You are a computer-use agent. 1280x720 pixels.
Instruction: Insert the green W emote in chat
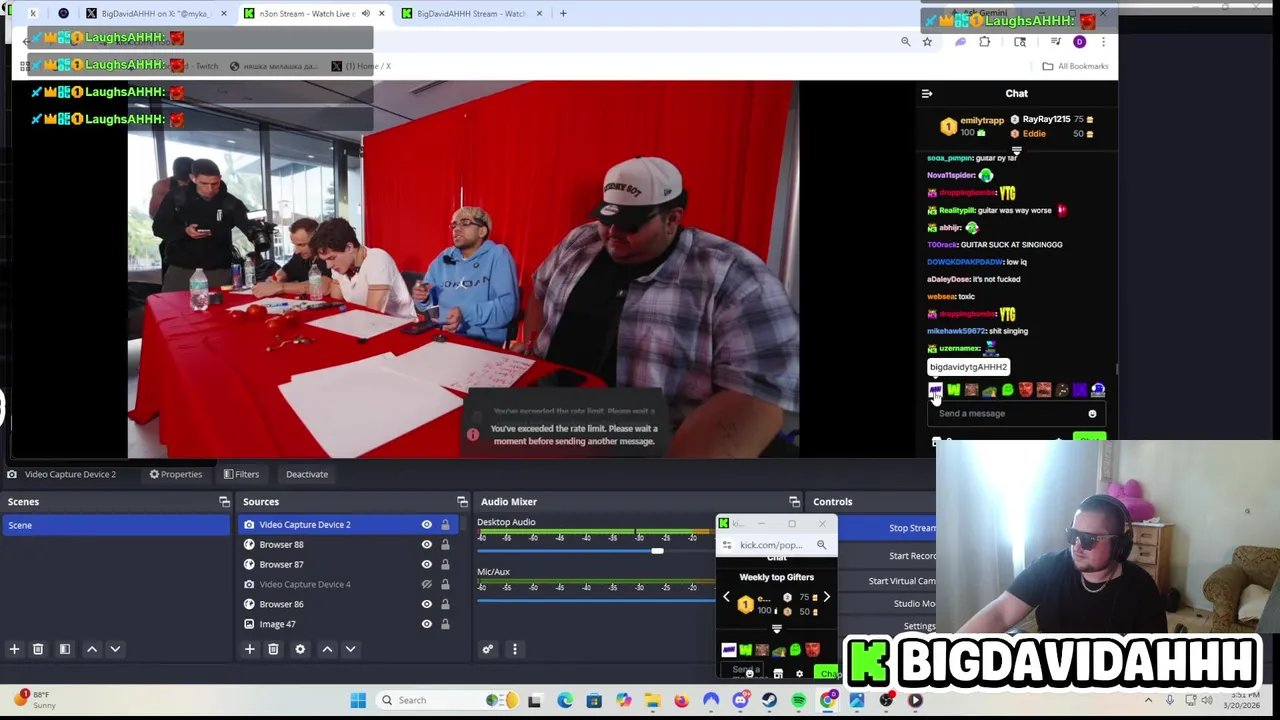(953, 390)
